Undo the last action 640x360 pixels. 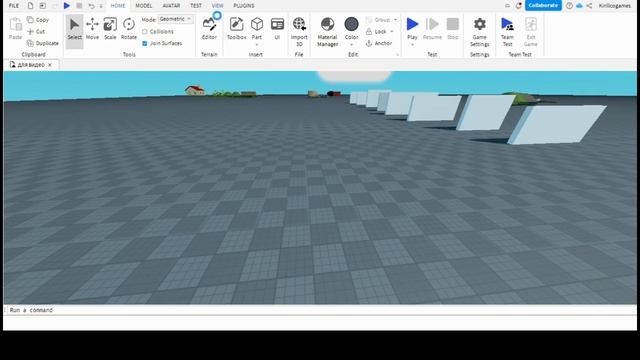91,6
